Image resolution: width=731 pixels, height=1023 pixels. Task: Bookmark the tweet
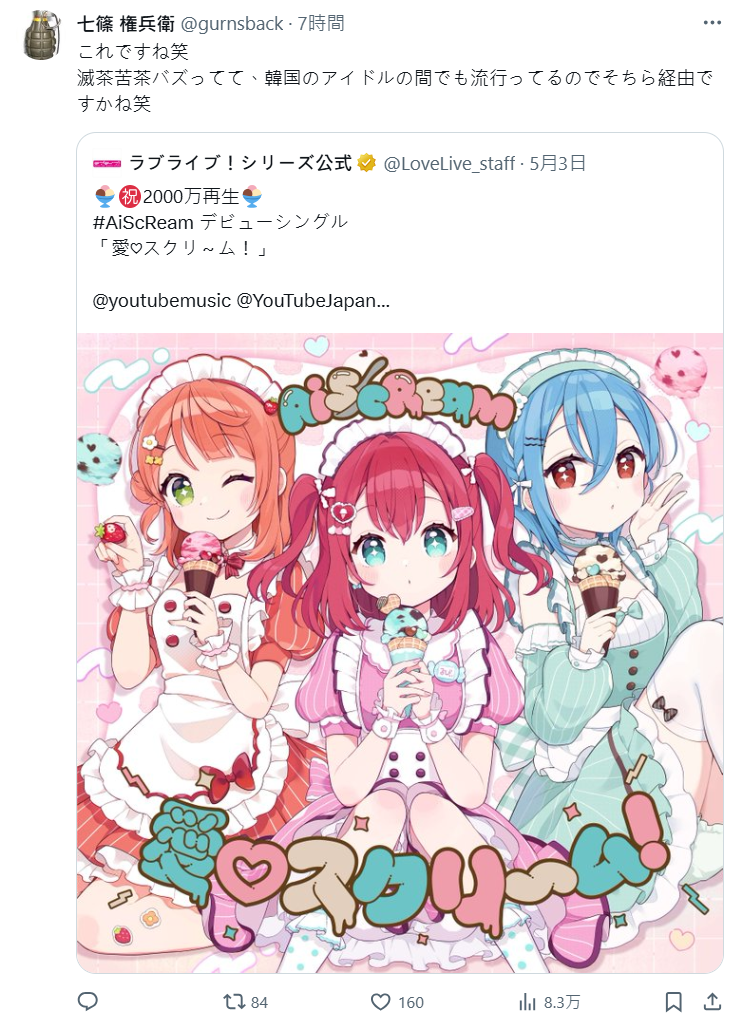click(674, 1002)
